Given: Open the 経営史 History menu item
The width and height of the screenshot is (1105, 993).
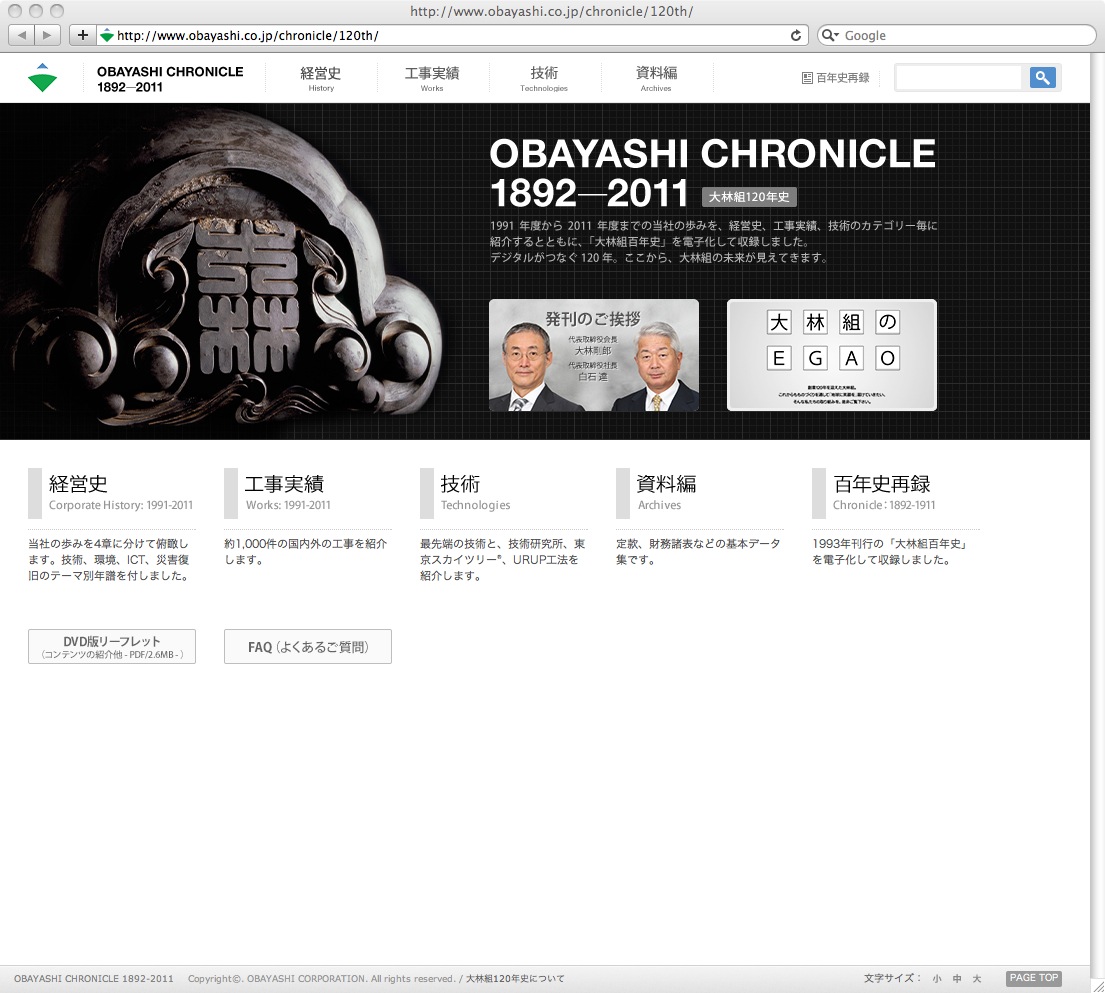Looking at the screenshot, I should [321, 78].
